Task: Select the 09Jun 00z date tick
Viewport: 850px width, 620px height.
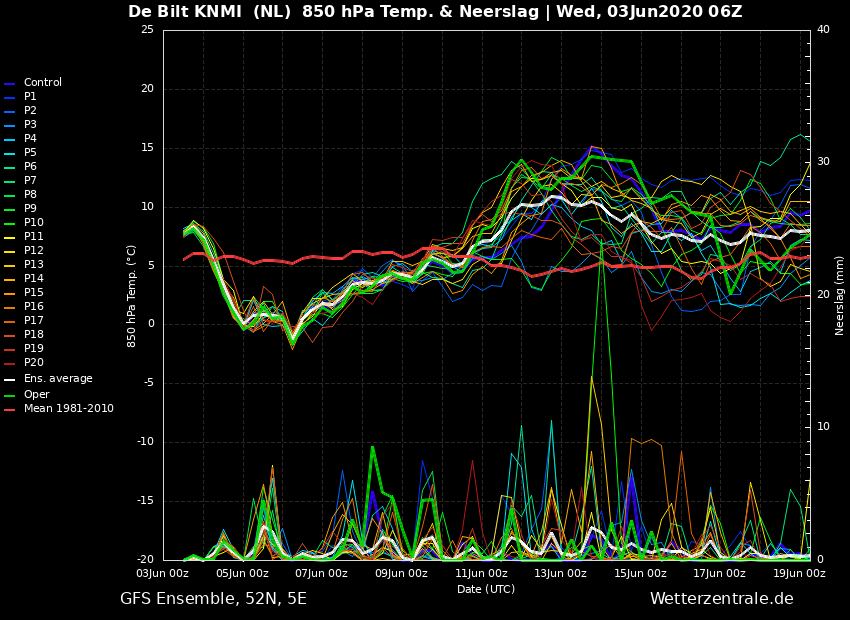Action: click(x=402, y=573)
